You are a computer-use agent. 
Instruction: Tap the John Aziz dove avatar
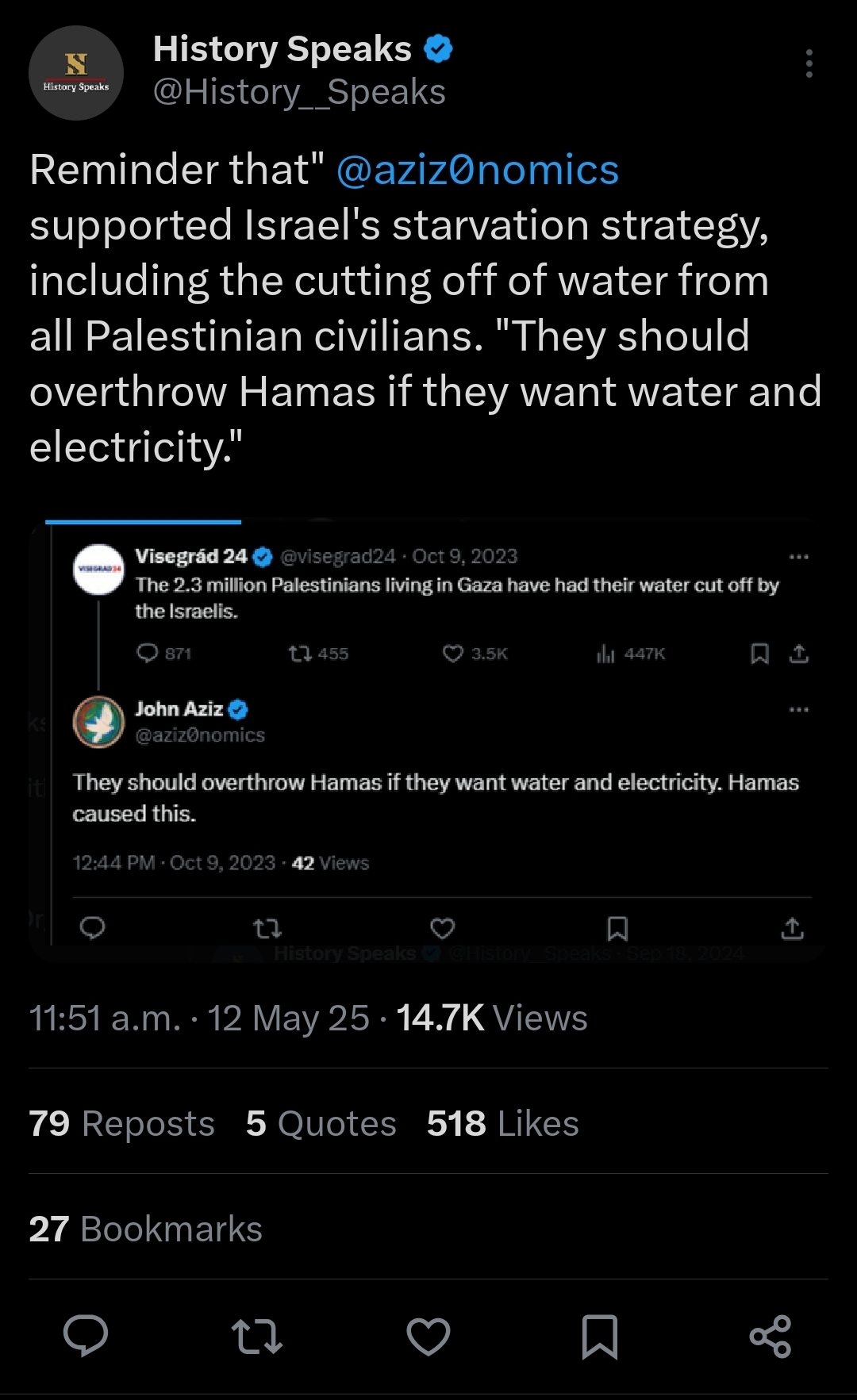pos(98,722)
